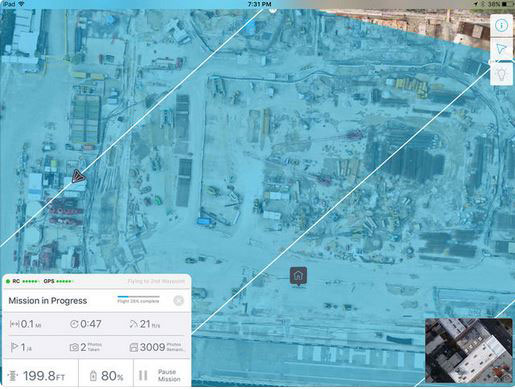
Task: Select the white waypoint handle at top edge
Action: (x=273, y=11)
